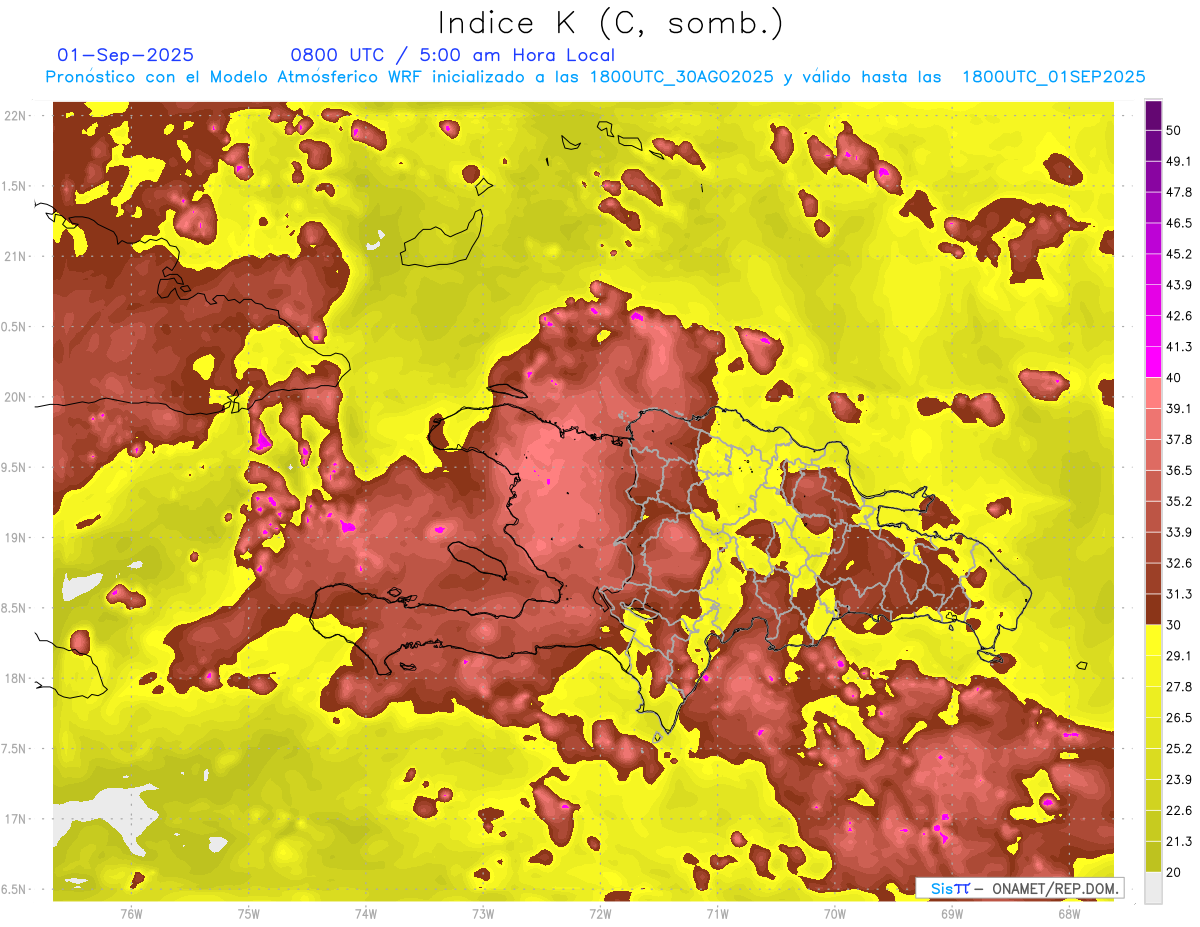This screenshot has width=1200, height=927.
Task: Click the '40' color scale value
Action: (x=1174, y=378)
